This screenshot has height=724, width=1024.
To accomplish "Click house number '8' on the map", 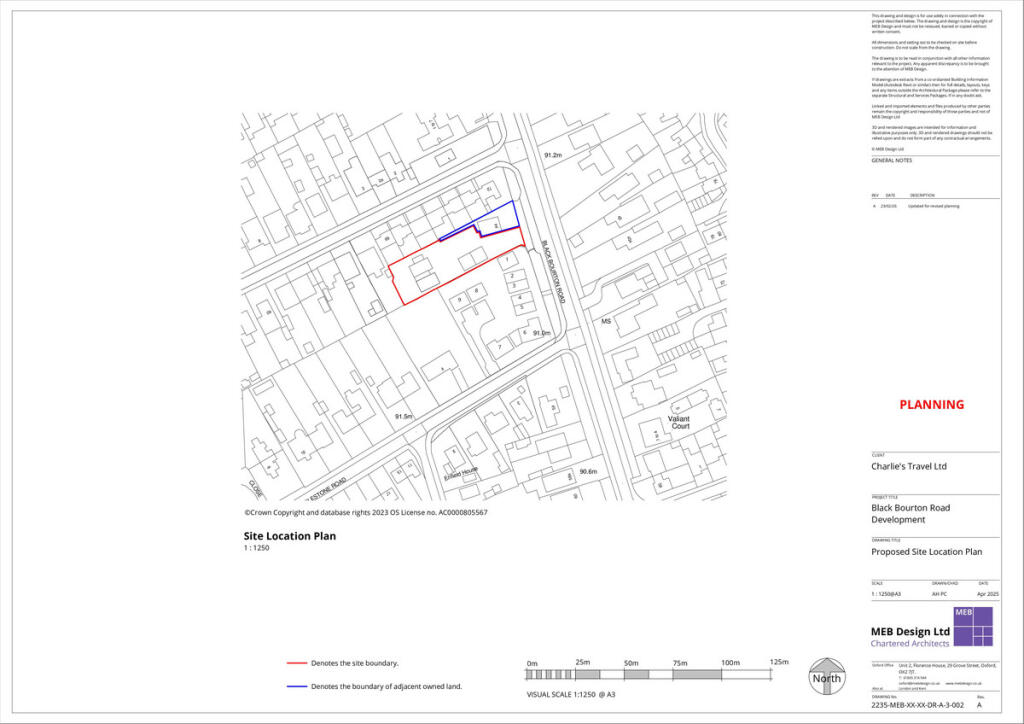I will pyautogui.click(x=477, y=291).
